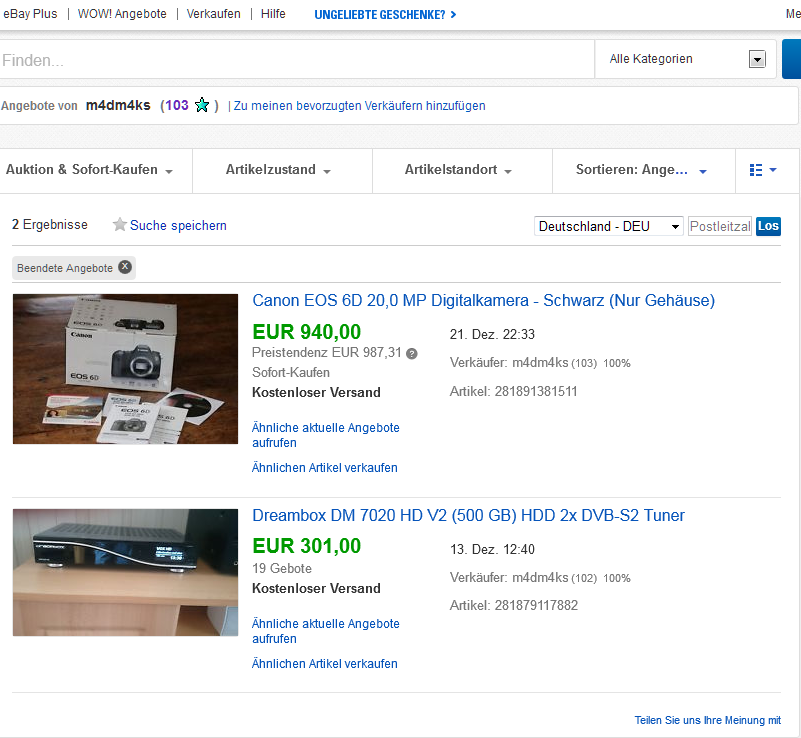Click the Ungeliebte Geschenke promo link

[385, 14]
